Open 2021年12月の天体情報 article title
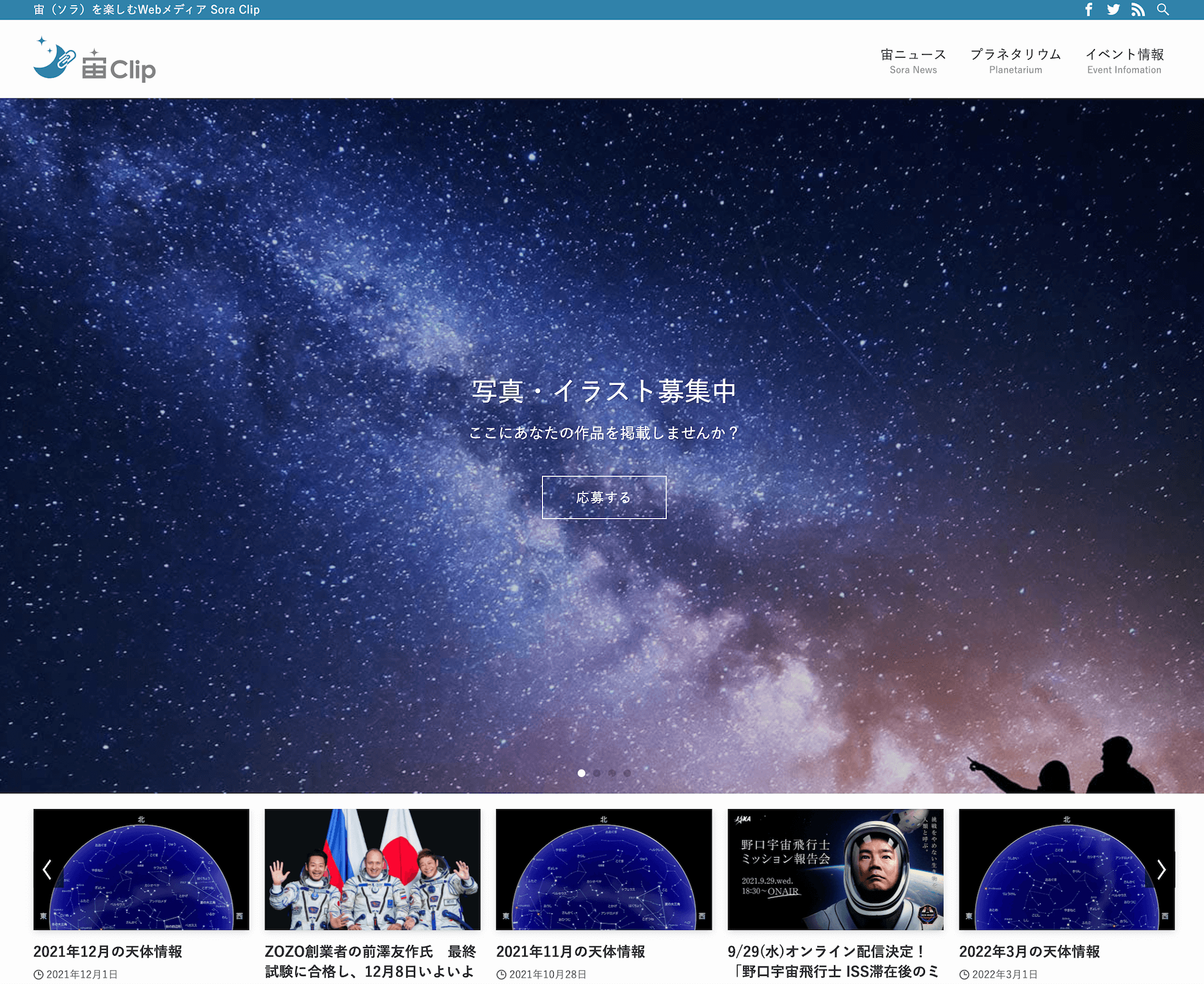The height and width of the screenshot is (984, 1204). (x=108, y=951)
